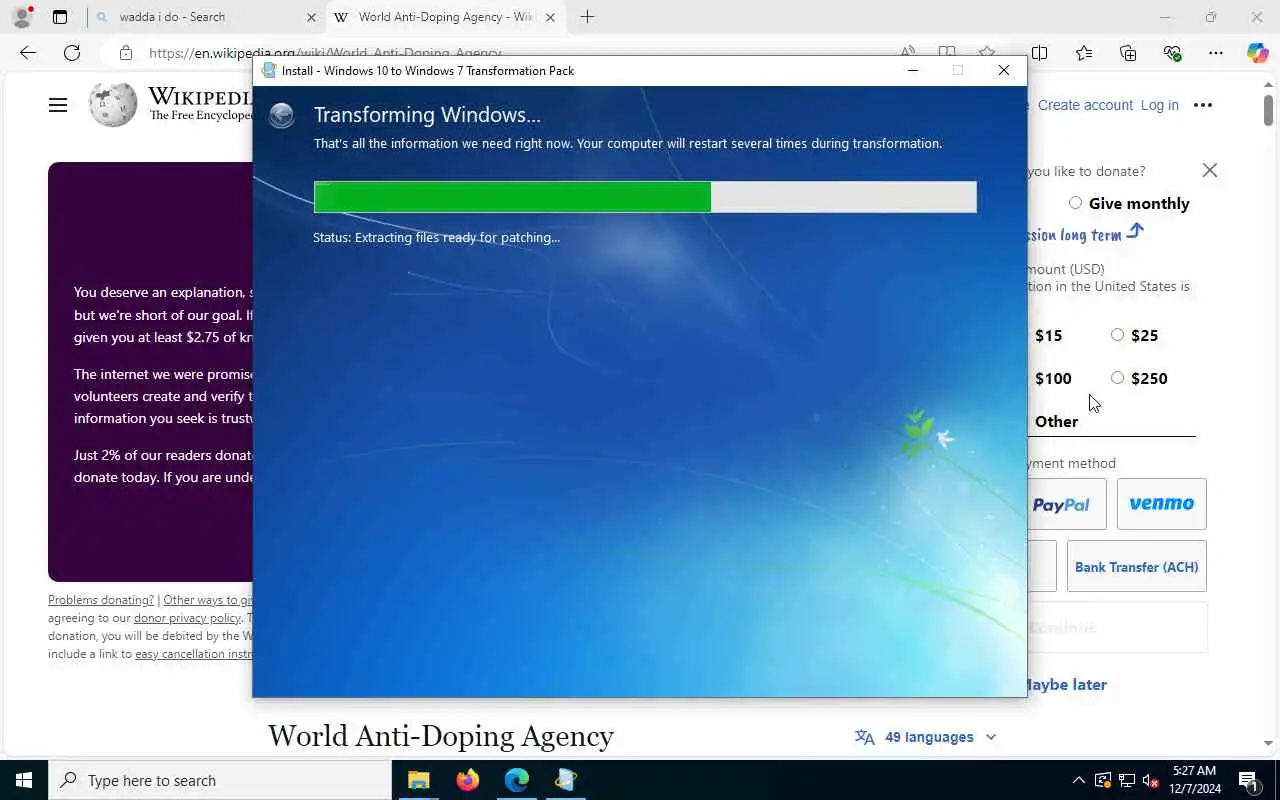Click Maybe later on donation banner
Screen dimensions: 1280x800
[1065, 685]
